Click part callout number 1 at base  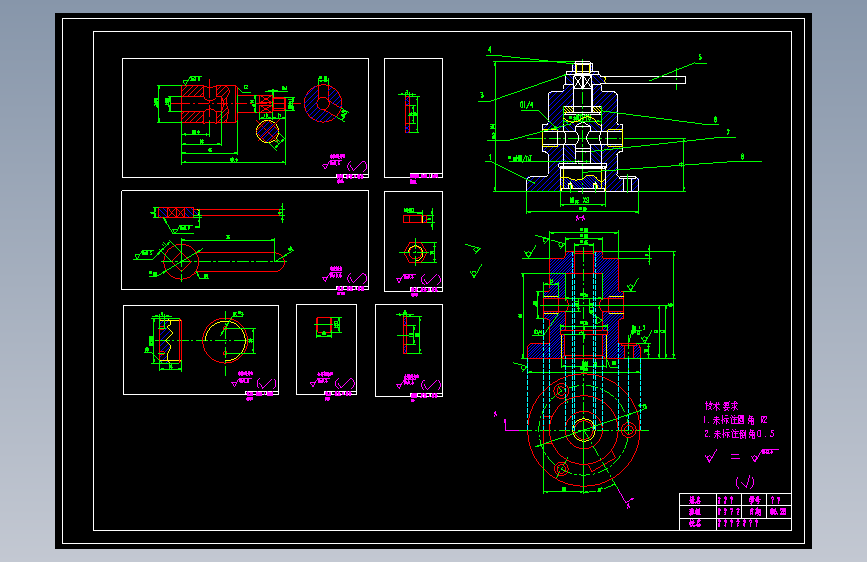coord(490,158)
